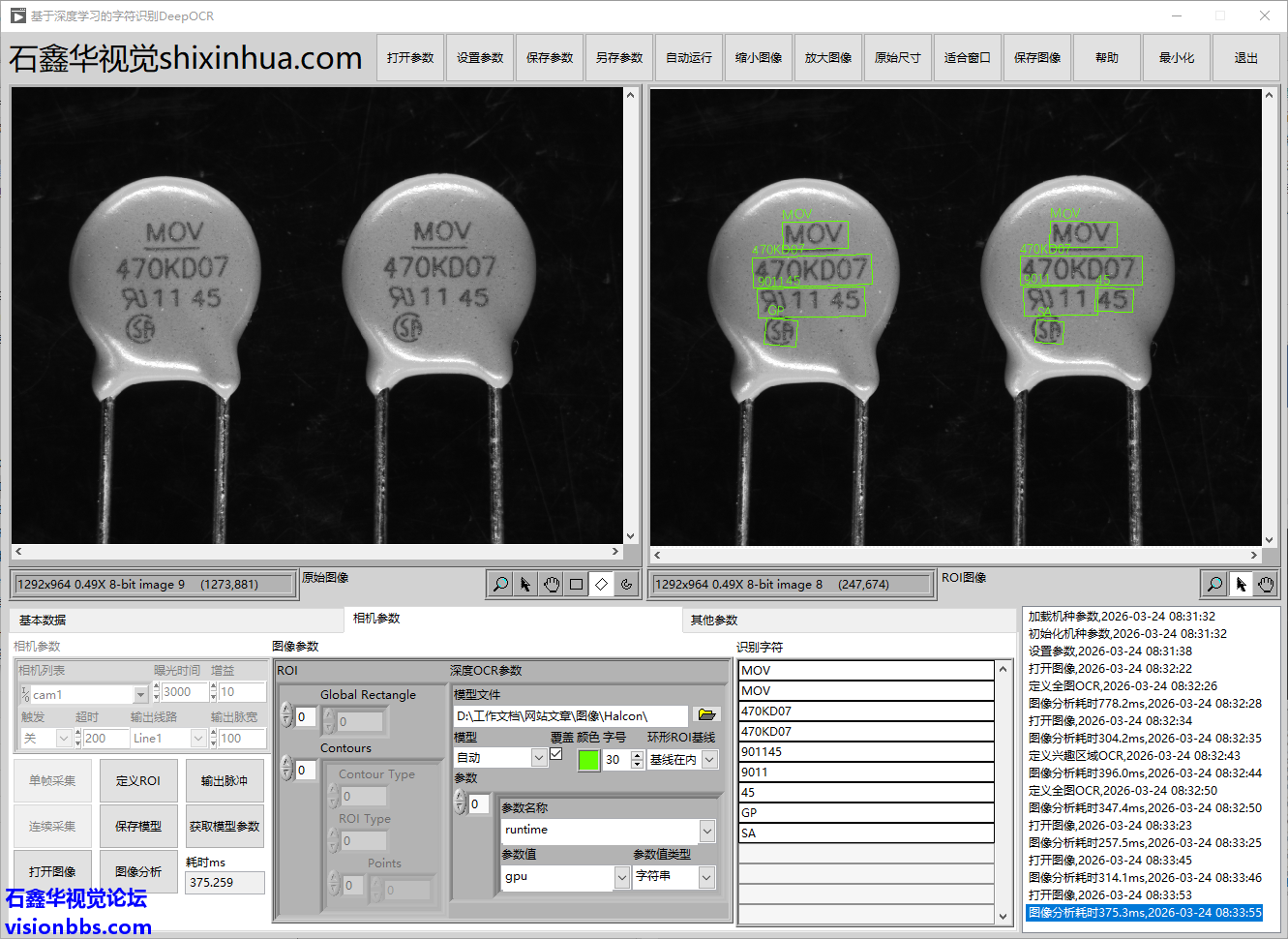Toggle the 覆盖 overlay checkbox

click(556, 754)
